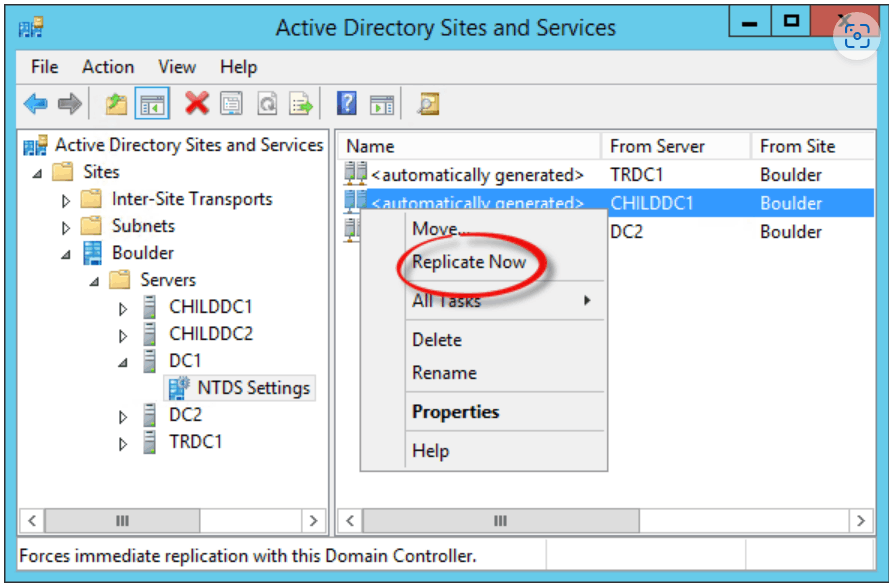Click the red Delete X toolbar icon
The width and height of the screenshot is (889, 586).
(197, 104)
